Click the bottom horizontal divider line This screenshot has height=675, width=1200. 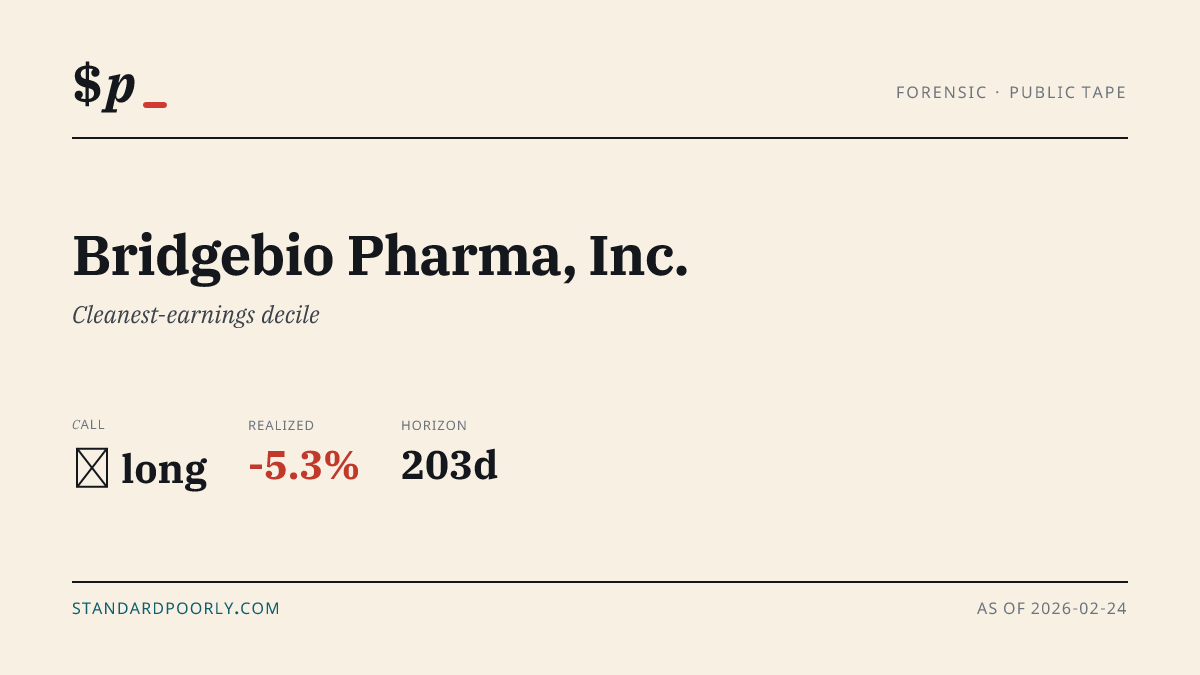pyautogui.click(x=600, y=581)
